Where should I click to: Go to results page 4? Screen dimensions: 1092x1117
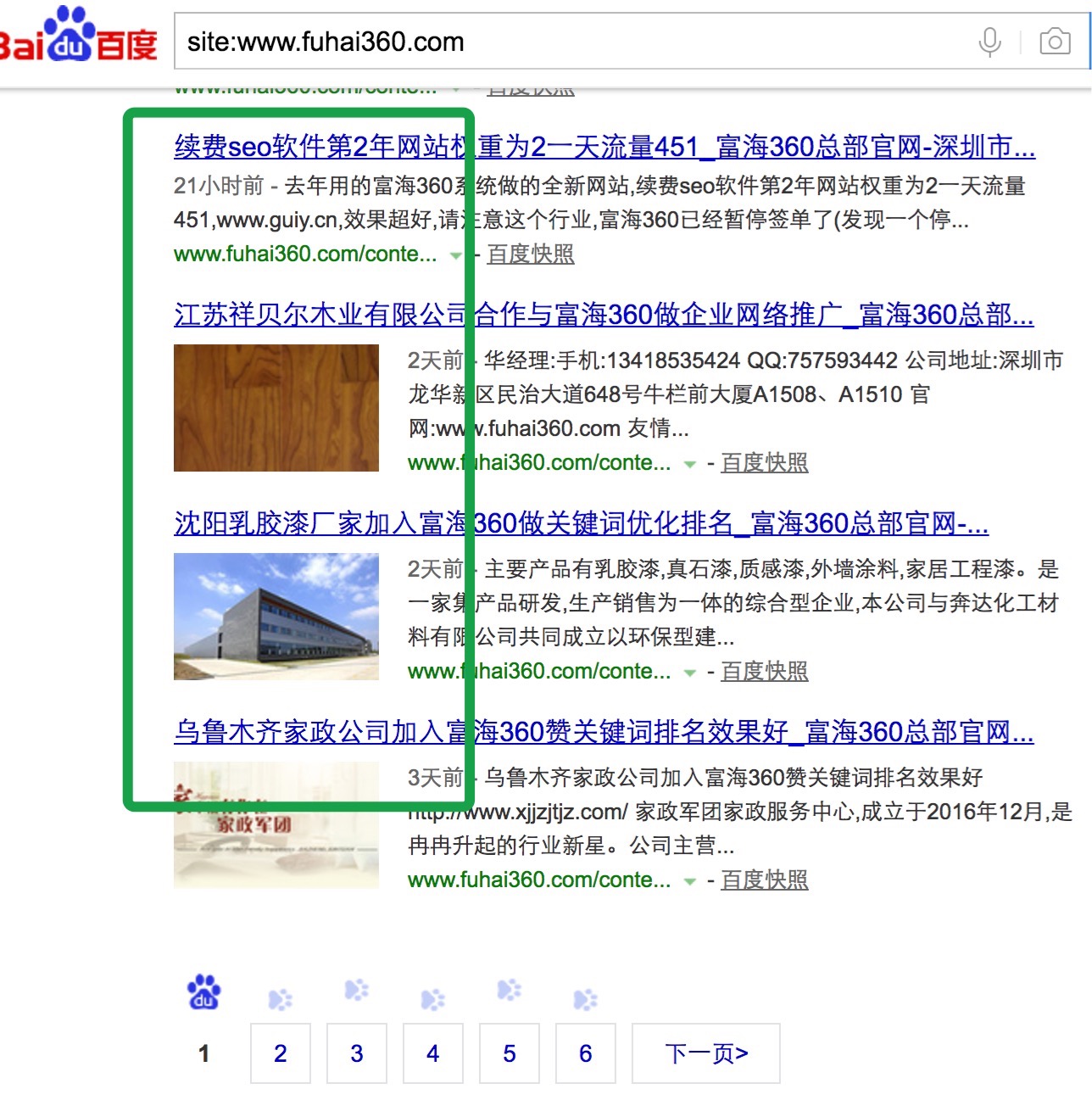click(433, 1053)
